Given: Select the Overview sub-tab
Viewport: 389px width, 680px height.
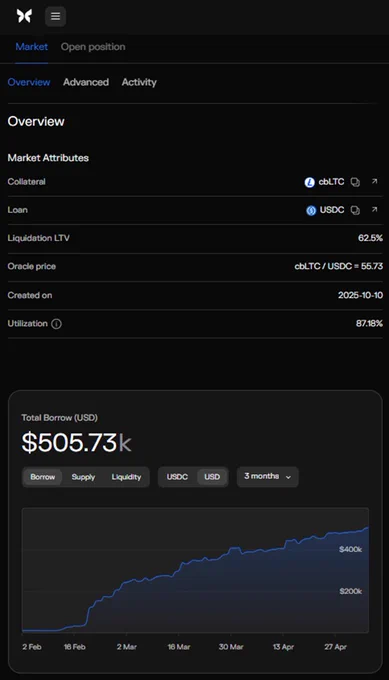Looking at the screenshot, I should [29, 82].
